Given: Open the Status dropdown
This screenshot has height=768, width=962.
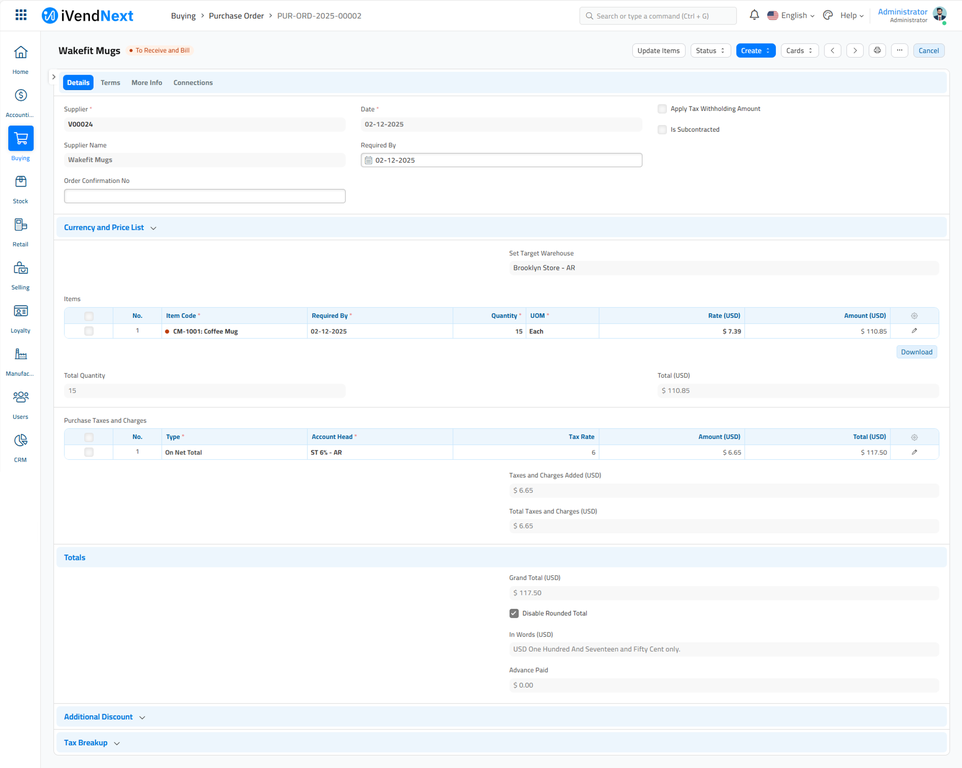Looking at the screenshot, I should click(x=710, y=50).
